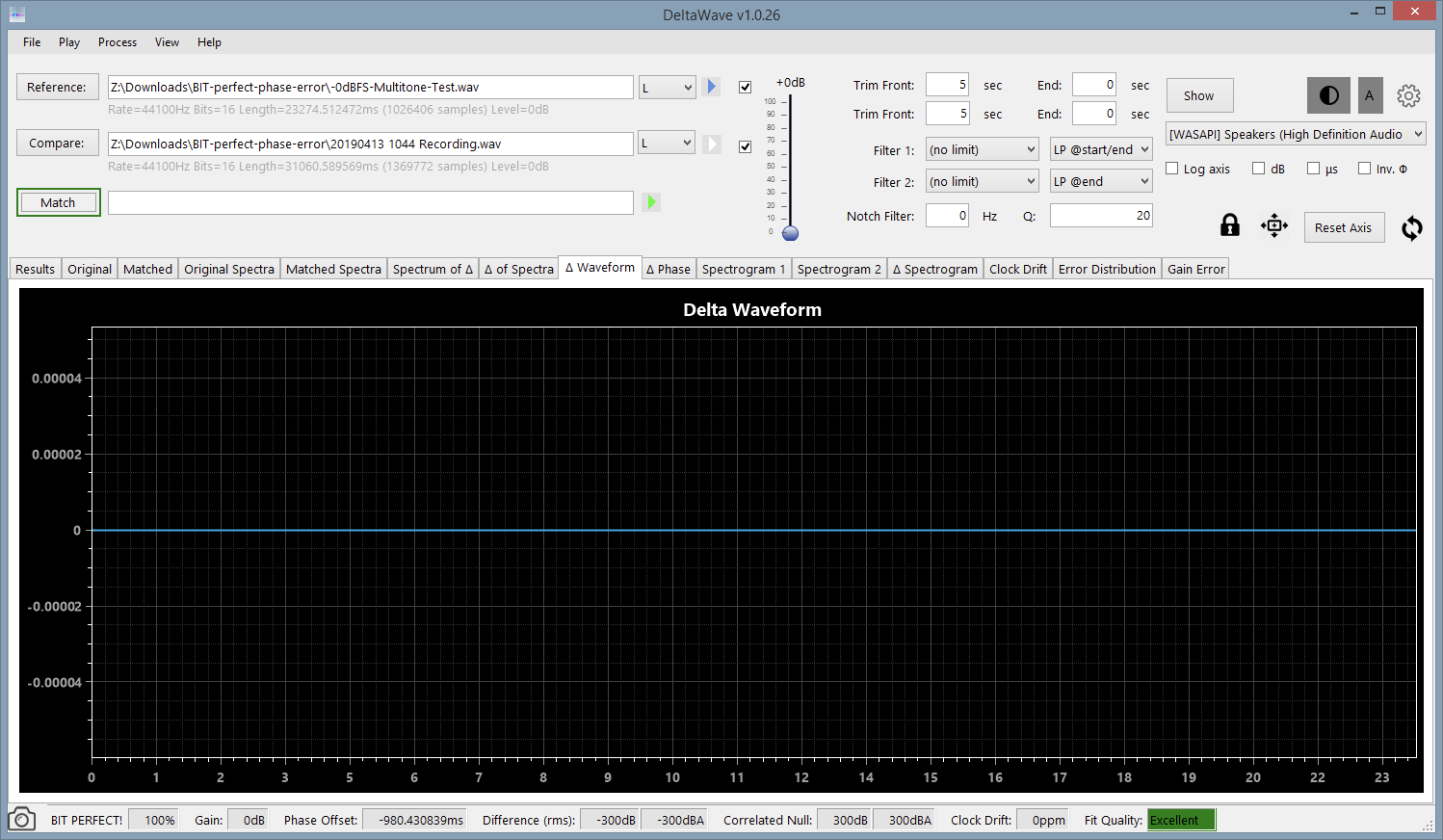The image size is (1443, 840).
Task: Play the reference audio file
Action: [711, 87]
